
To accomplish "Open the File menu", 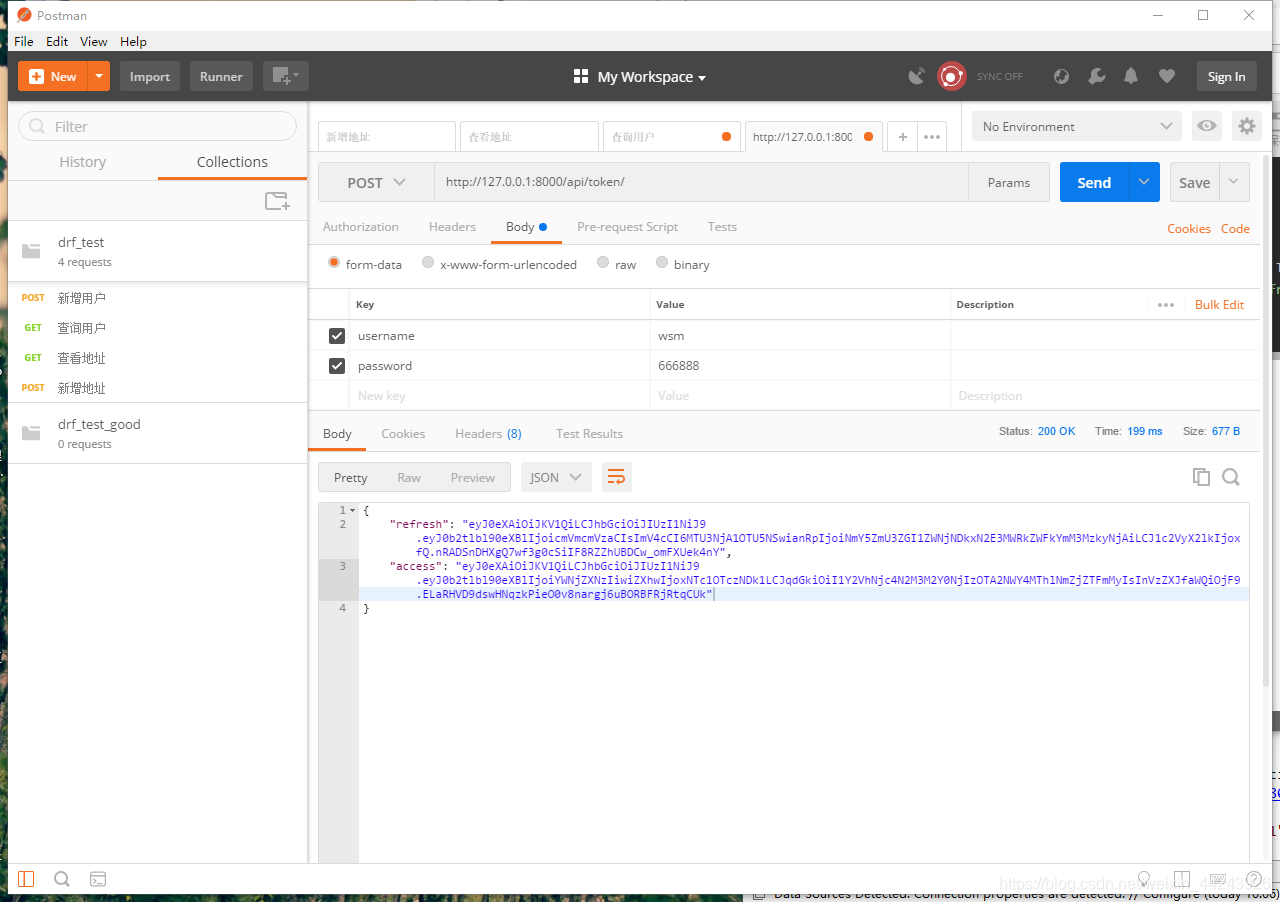I will [24, 41].
